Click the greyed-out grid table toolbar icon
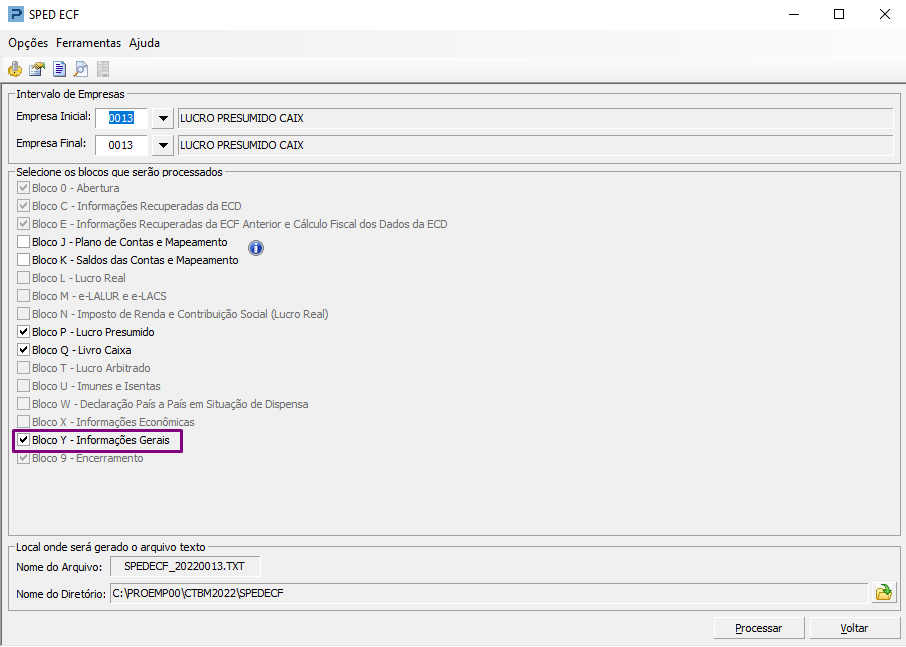This screenshot has height=647, width=906. pos(103,69)
